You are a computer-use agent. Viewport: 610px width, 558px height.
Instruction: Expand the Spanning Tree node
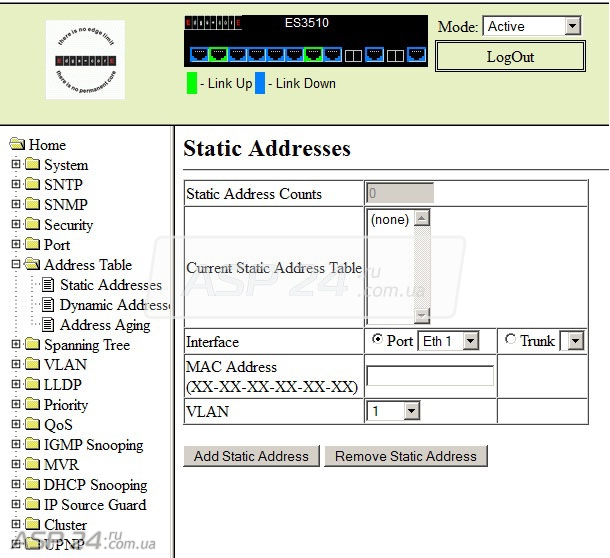point(16,344)
